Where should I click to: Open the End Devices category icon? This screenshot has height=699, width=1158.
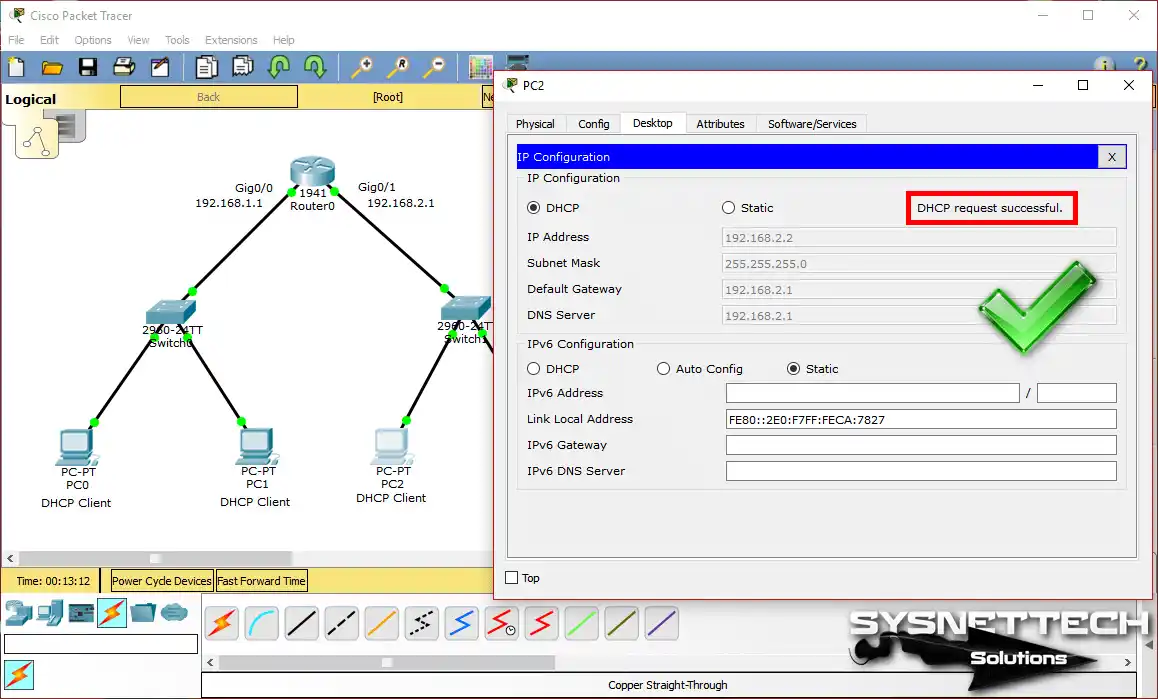coord(50,614)
